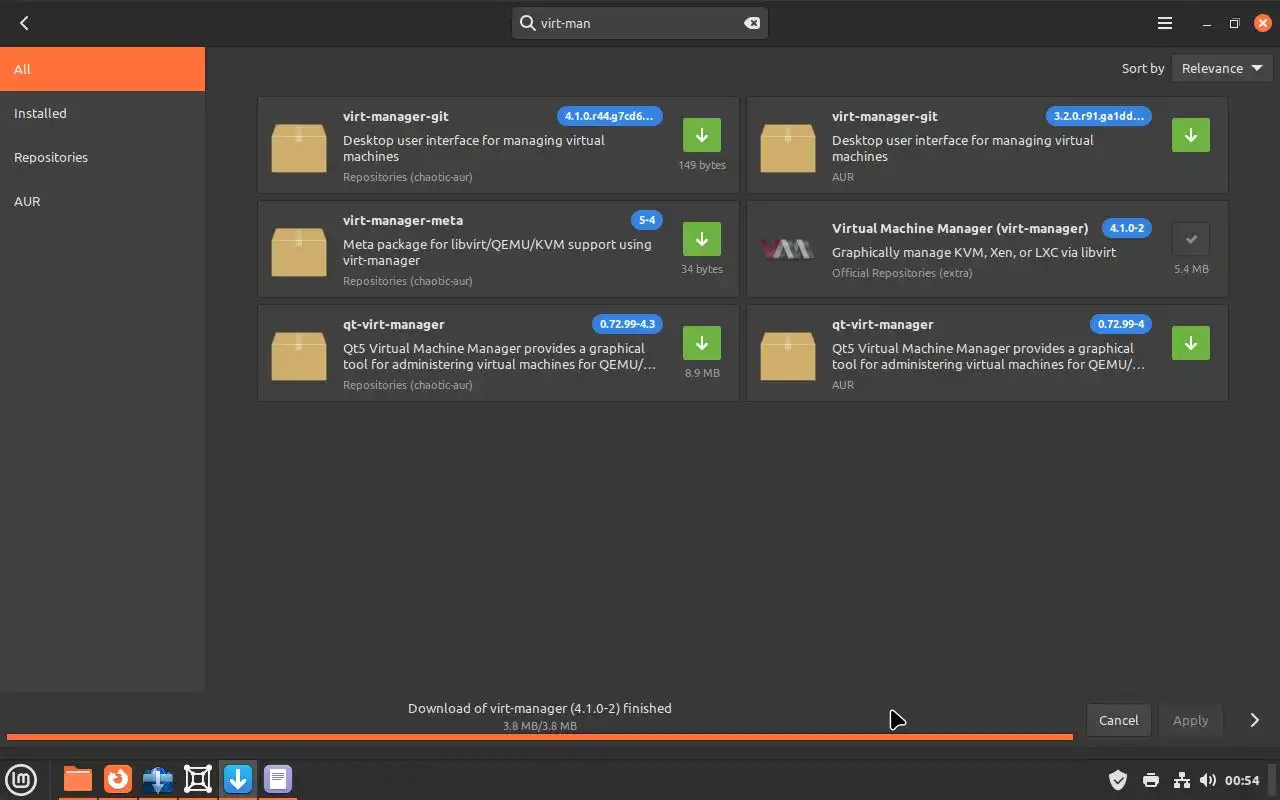The width and height of the screenshot is (1280, 800).
Task: Click the 0.72.99-4.3 version badge
Action: point(627,324)
